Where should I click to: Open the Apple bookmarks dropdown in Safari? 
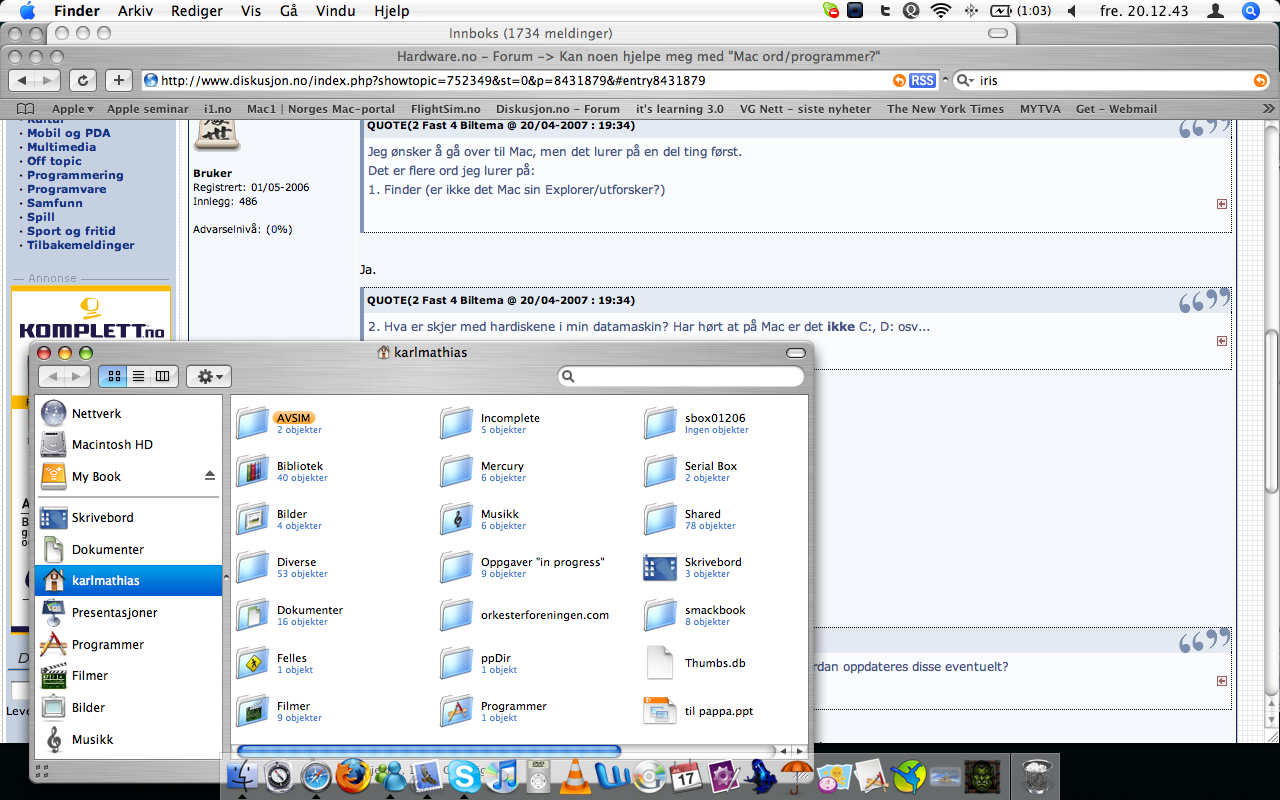(73, 109)
